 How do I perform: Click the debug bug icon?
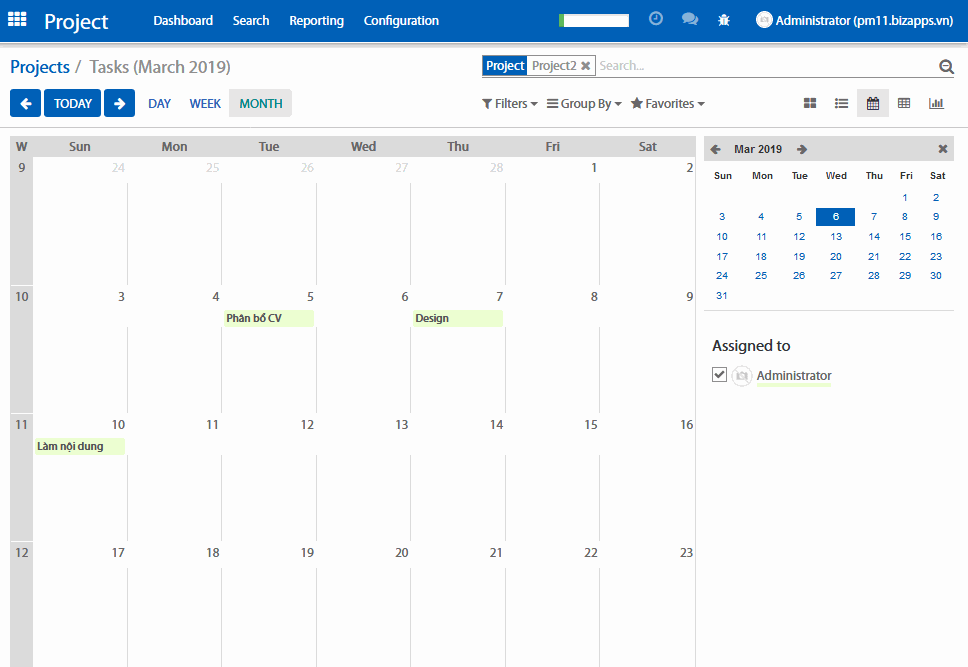pos(724,20)
